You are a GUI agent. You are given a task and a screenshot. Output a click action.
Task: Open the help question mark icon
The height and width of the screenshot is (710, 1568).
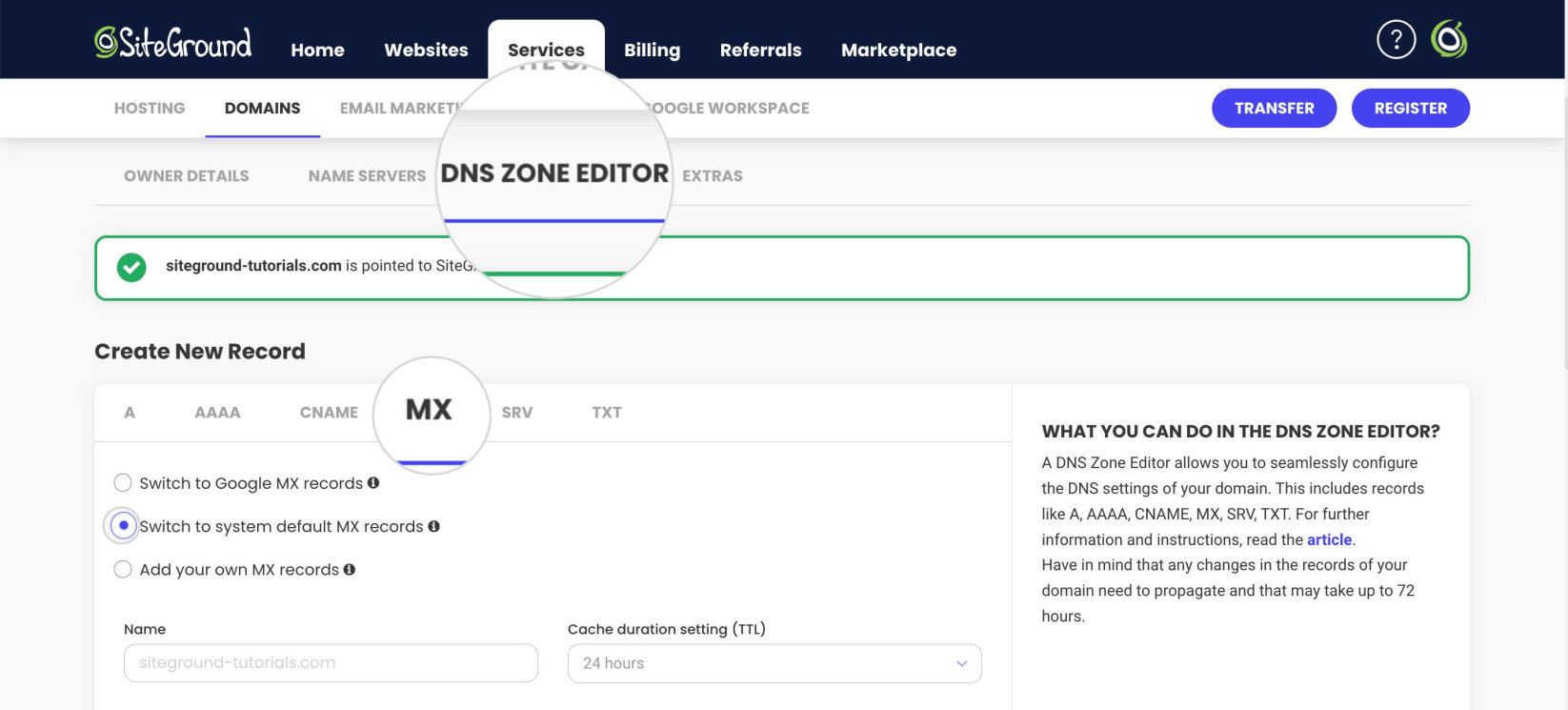(x=1396, y=40)
